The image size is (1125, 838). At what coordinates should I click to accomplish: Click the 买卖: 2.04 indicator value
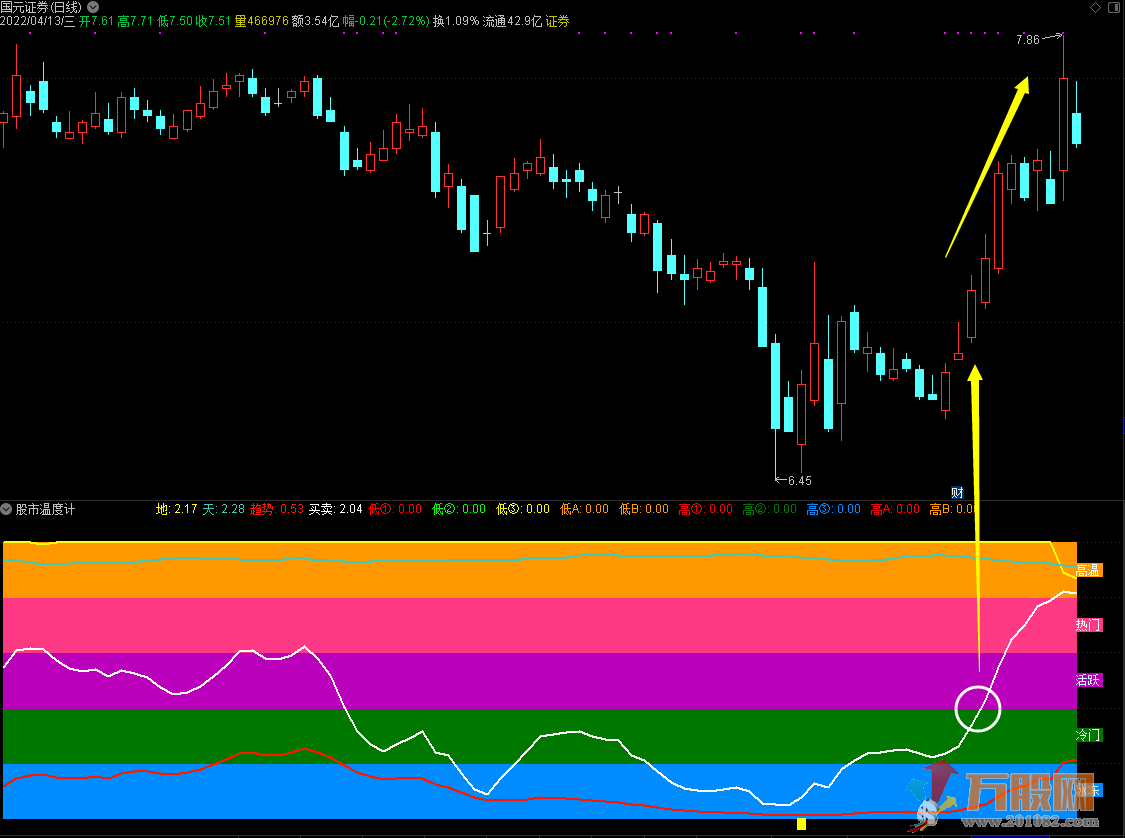click(x=336, y=509)
